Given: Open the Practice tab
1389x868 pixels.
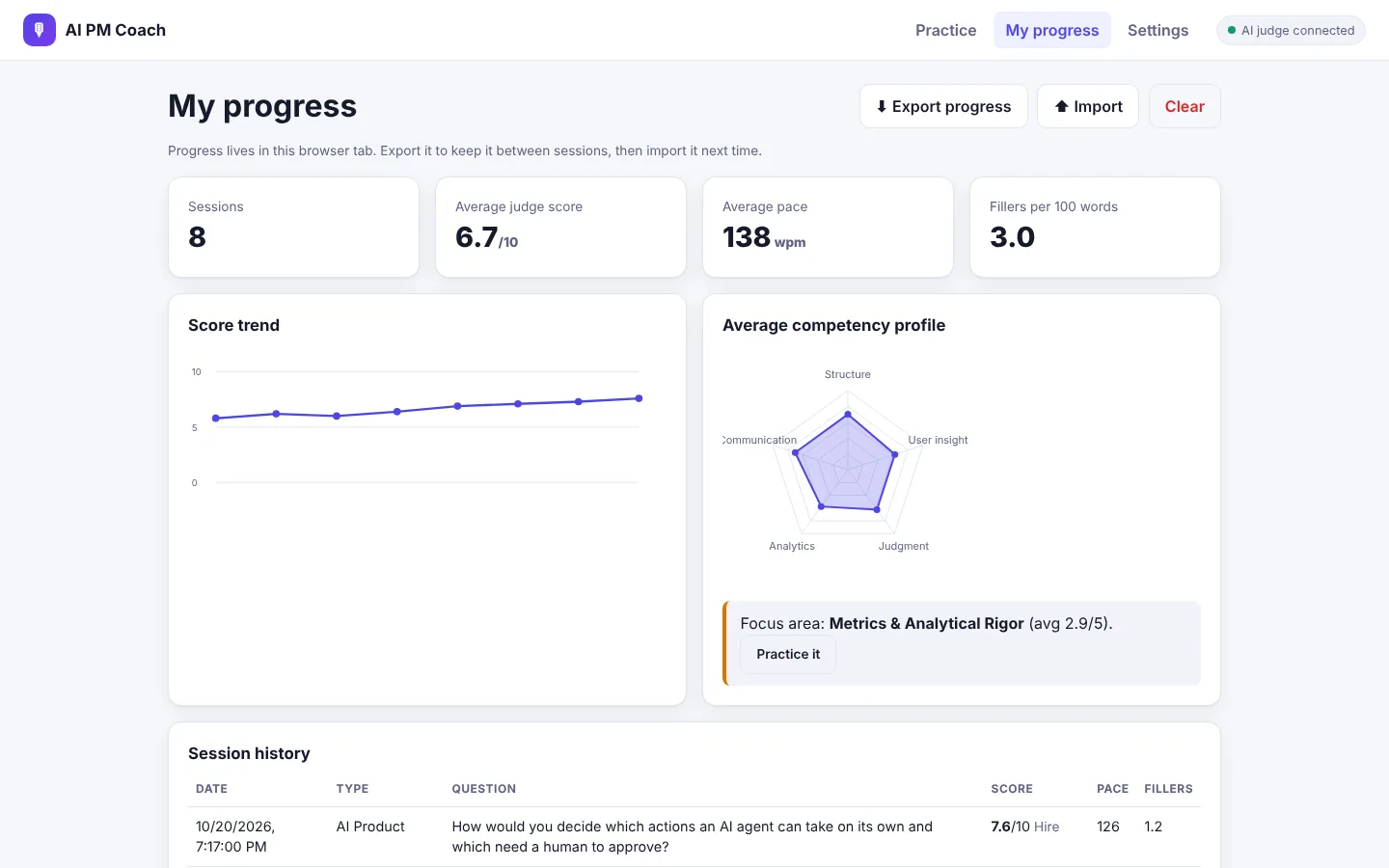Looking at the screenshot, I should coord(945,30).
